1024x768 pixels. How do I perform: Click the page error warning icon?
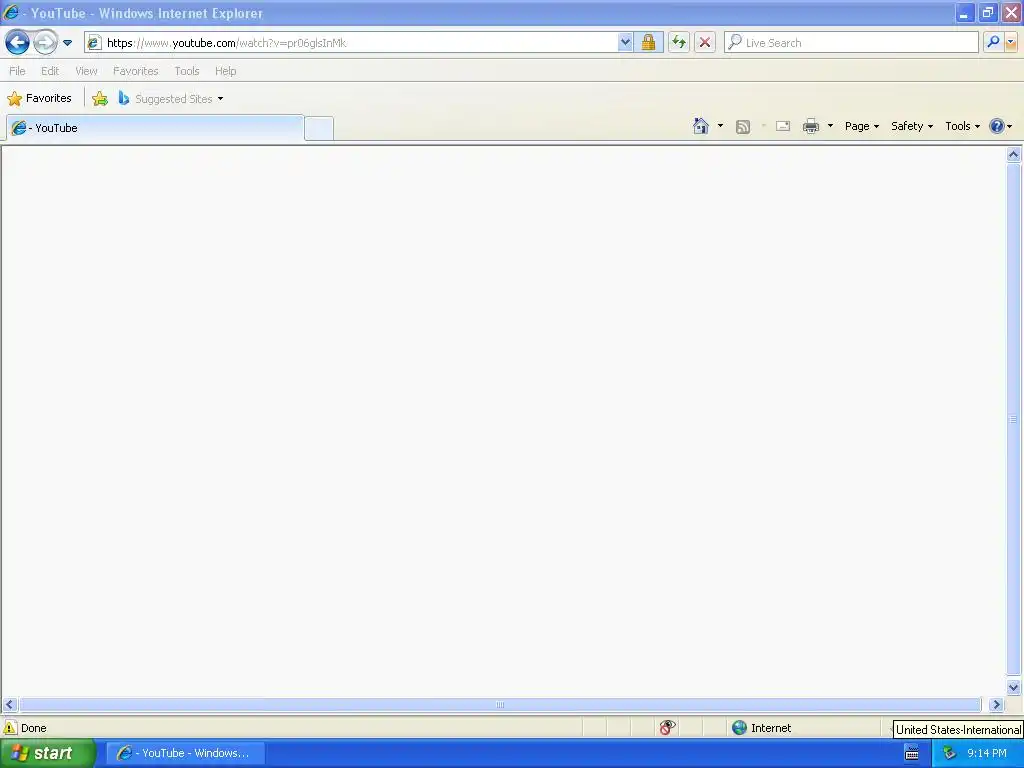[10, 728]
